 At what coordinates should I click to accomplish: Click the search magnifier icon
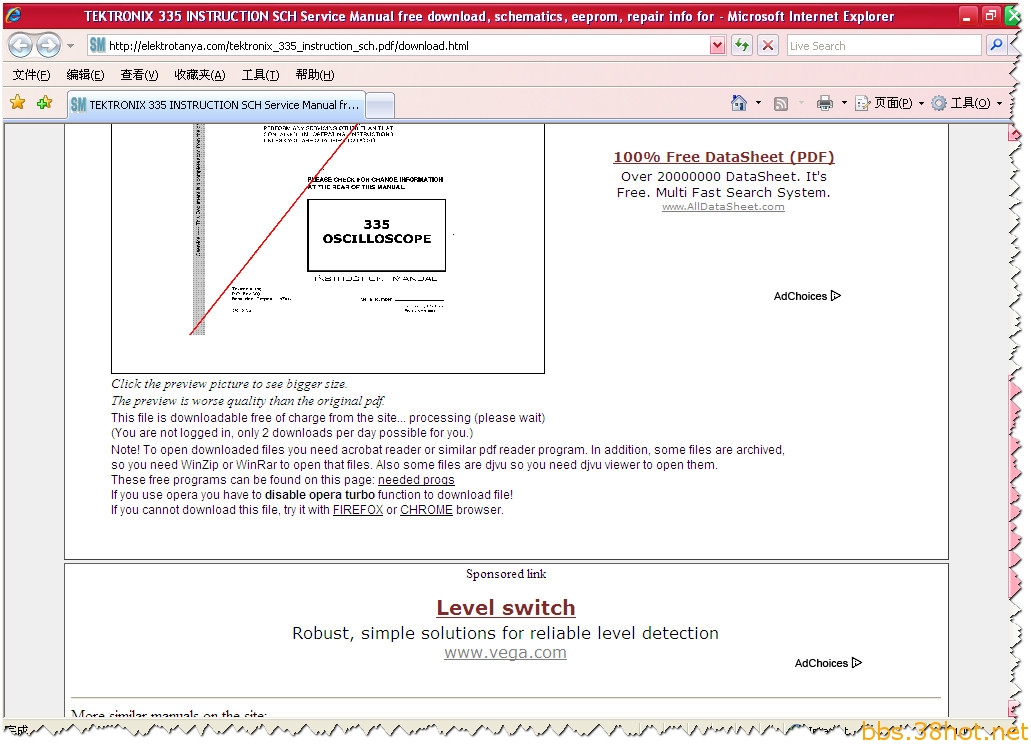click(996, 45)
